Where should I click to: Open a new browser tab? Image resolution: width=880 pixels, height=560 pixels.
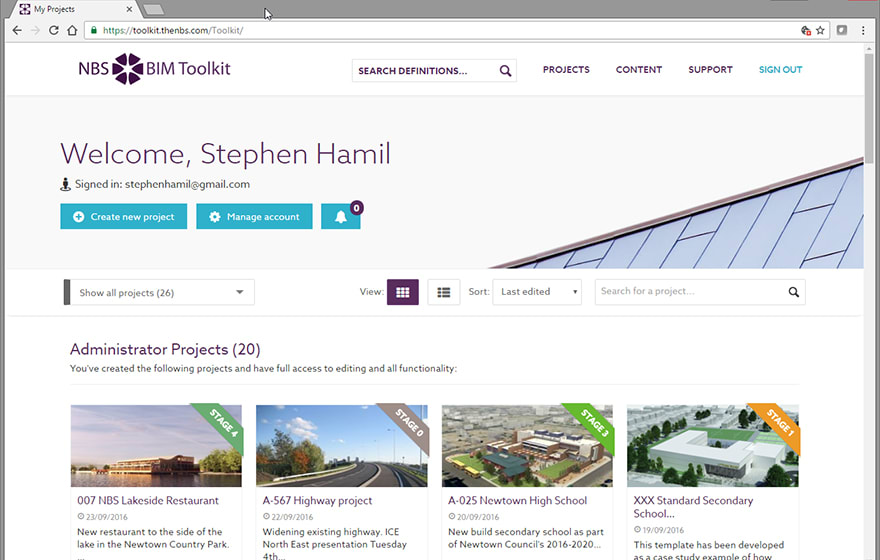tap(153, 9)
